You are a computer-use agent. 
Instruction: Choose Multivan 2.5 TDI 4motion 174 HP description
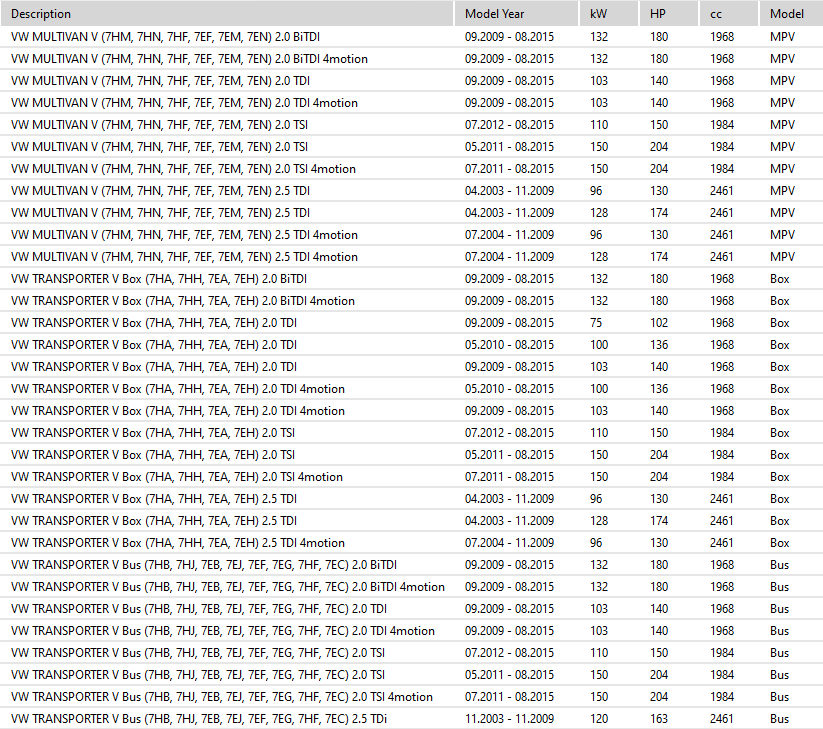point(184,257)
